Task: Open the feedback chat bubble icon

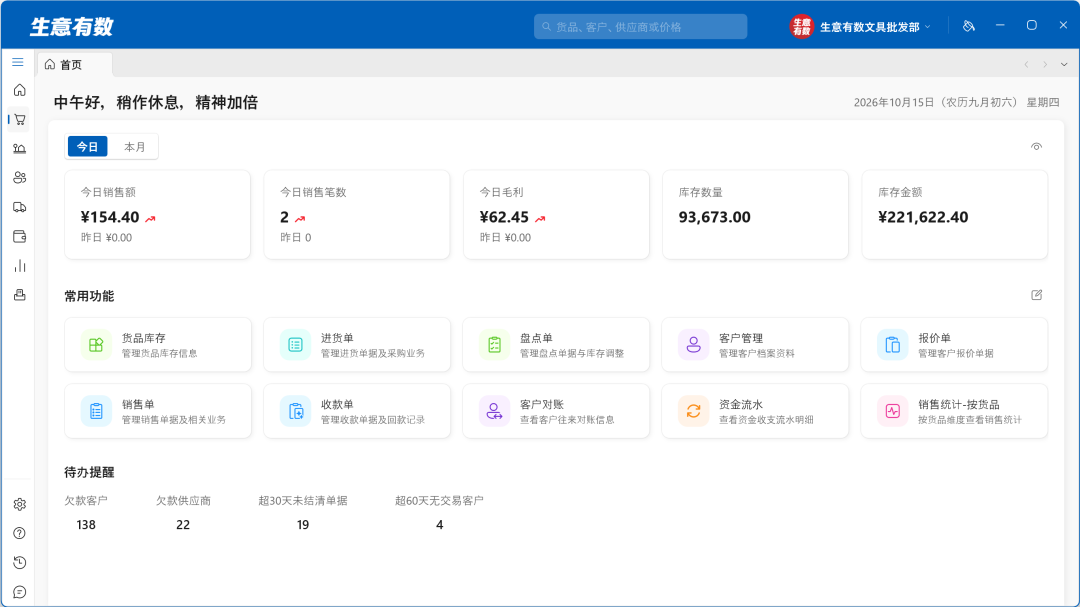Action: [x=19, y=592]
